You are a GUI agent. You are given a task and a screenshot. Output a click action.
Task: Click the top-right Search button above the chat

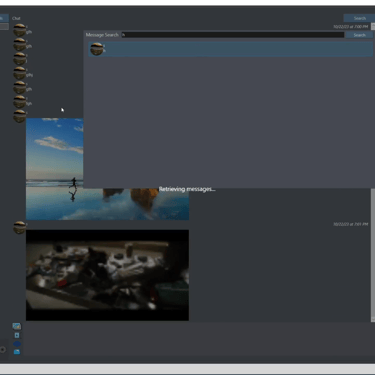click(x=359, y=18)
